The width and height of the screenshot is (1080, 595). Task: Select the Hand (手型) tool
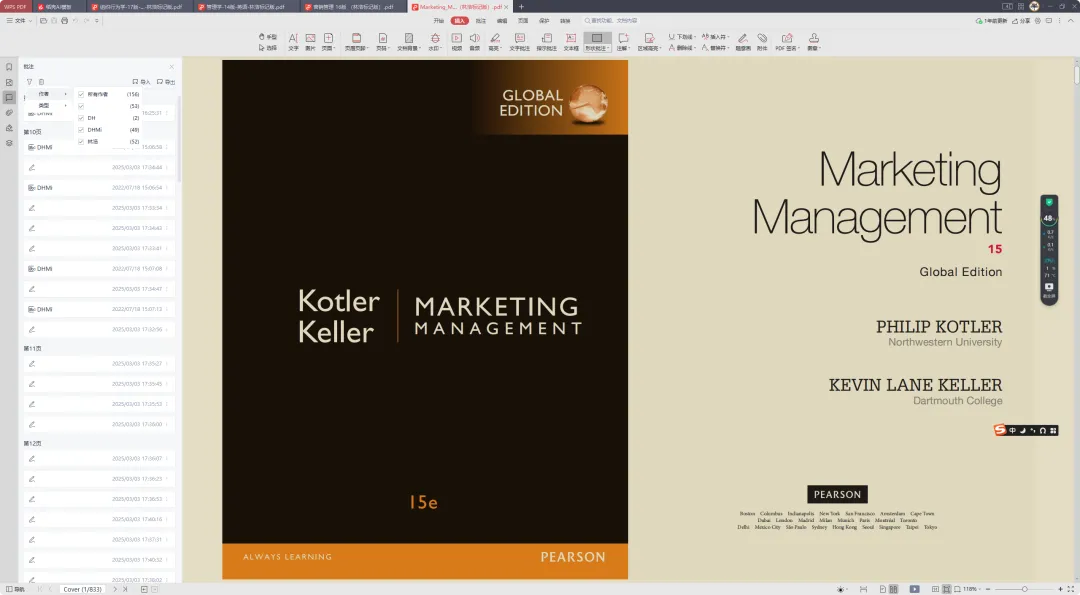coord(268,36)
